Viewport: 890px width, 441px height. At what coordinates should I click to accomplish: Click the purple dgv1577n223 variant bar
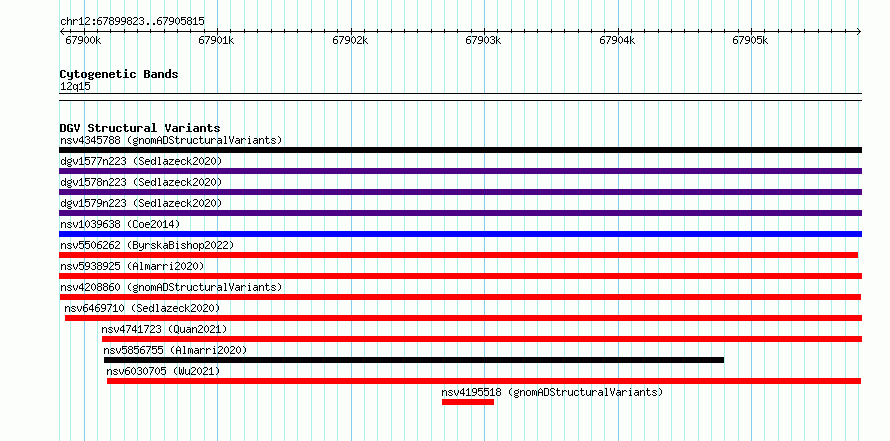(460, 171)
